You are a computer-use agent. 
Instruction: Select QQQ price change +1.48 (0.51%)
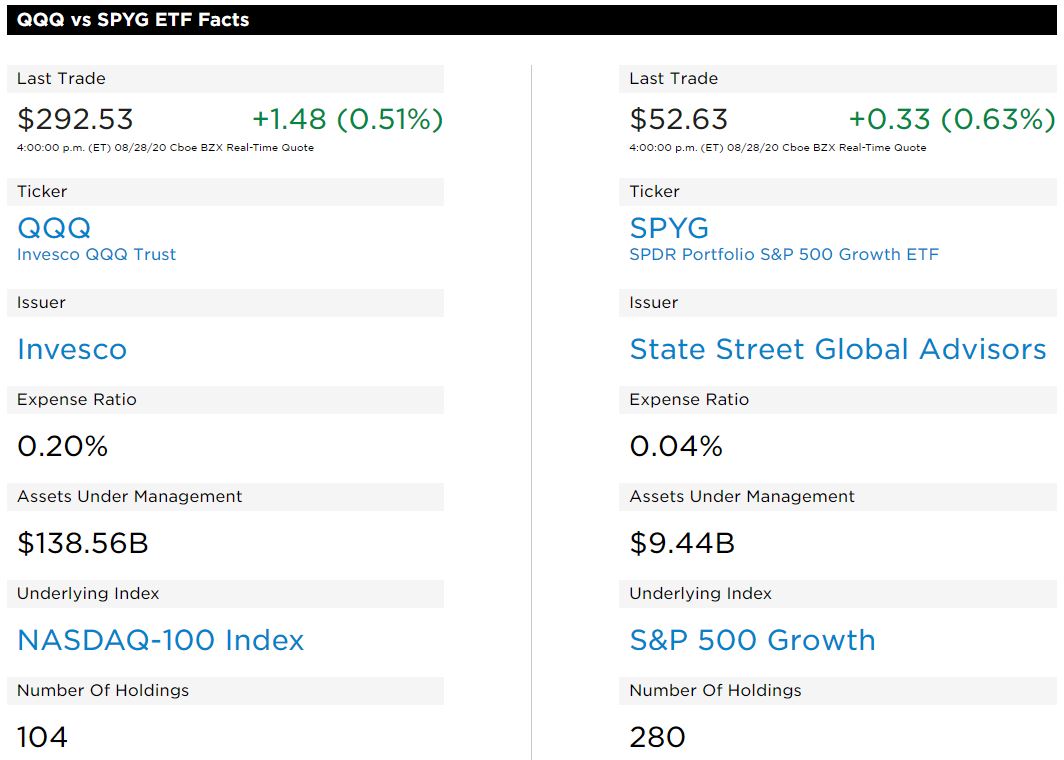[347, 119]
